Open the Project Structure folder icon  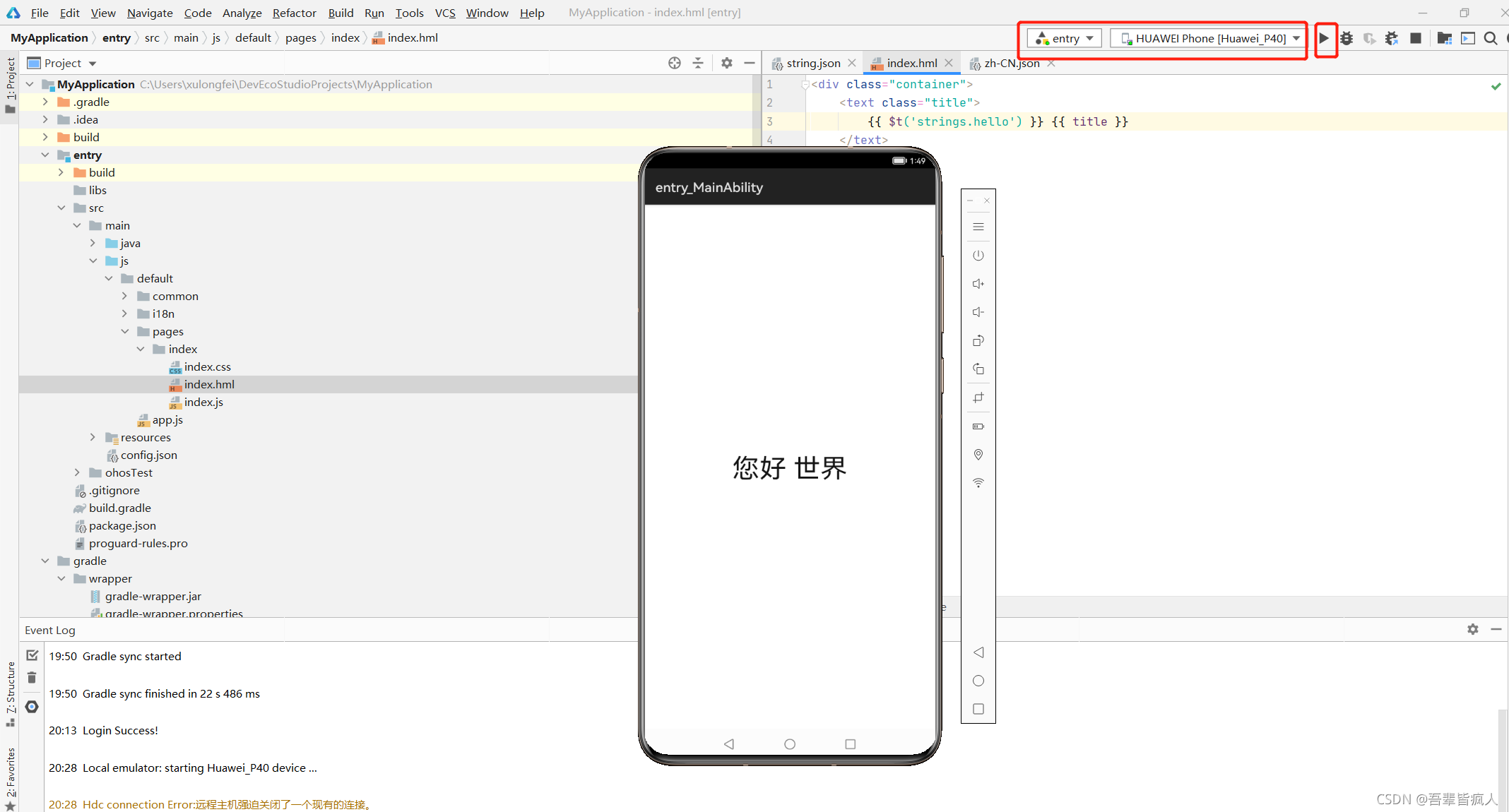point(1444,38)
